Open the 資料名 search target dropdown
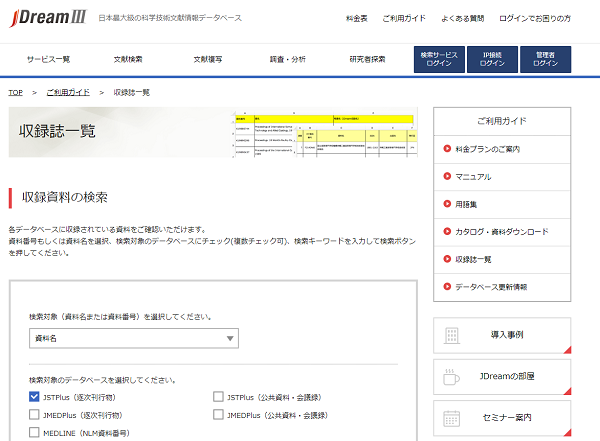The width and height of the screenshot is (600, 441). [x=133, y=339]
